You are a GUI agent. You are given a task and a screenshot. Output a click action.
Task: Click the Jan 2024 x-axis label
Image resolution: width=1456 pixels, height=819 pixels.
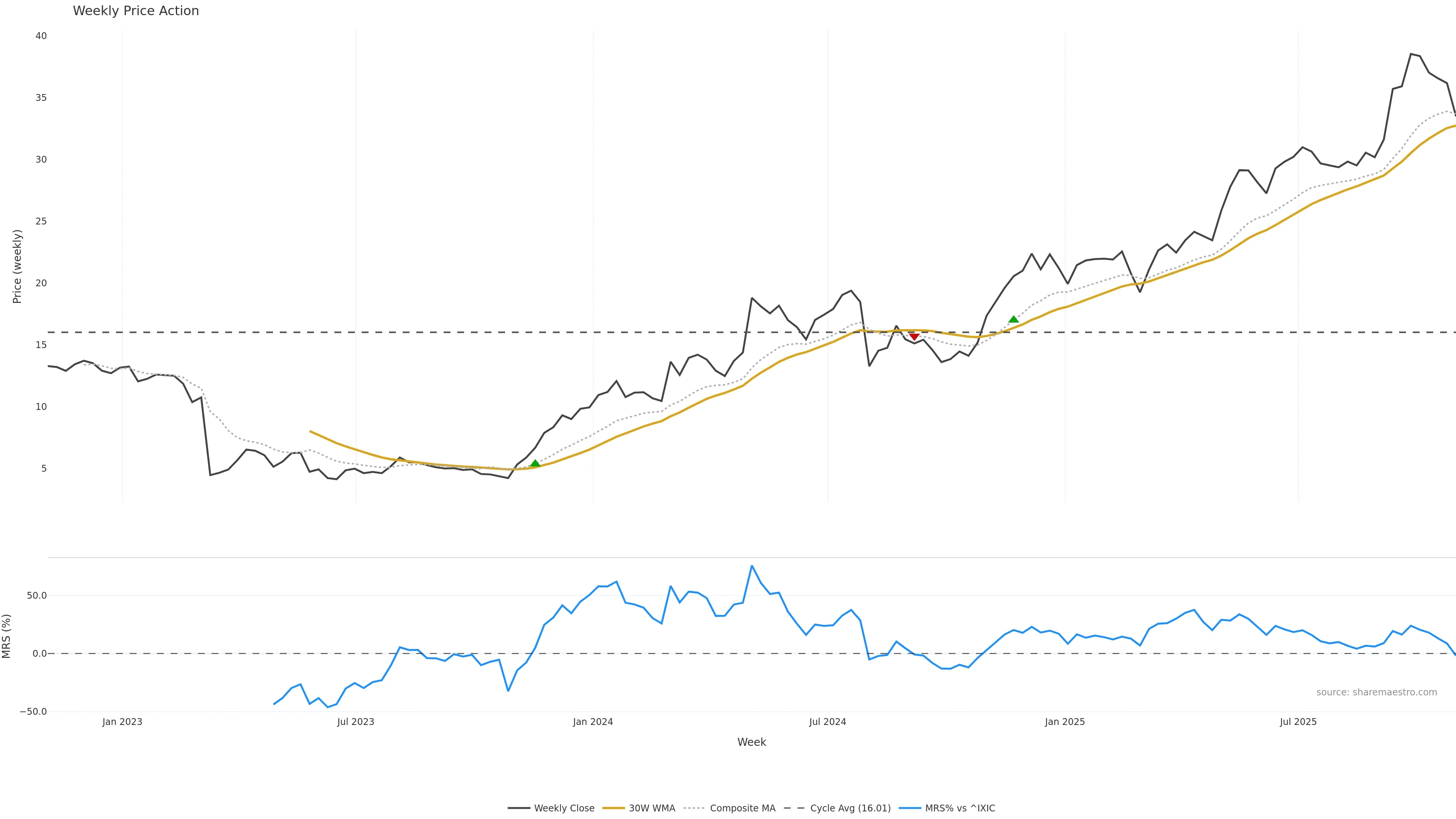point(592,722)
